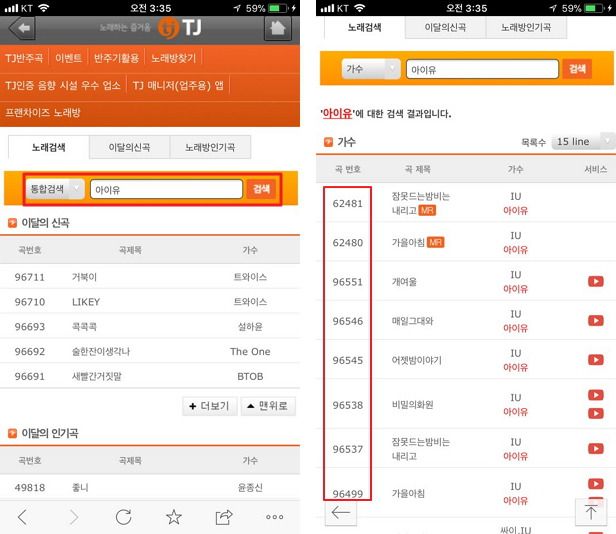Open TJ인증 음향 시설 우수 업소 link

coord(62,85)
